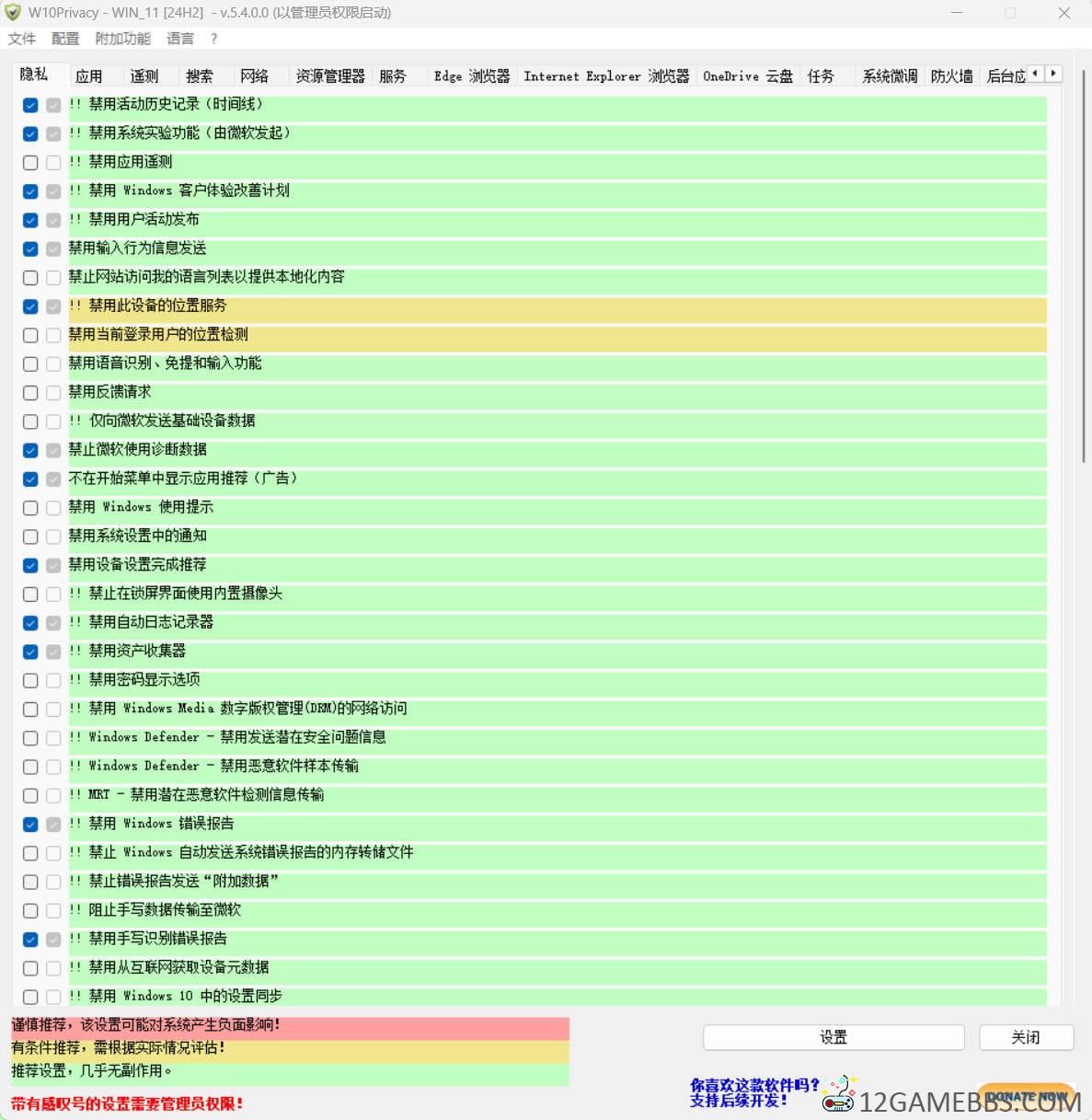The image size is (1092, 1120).
Task: Click the 设置 button
Action: (833, 1037)
